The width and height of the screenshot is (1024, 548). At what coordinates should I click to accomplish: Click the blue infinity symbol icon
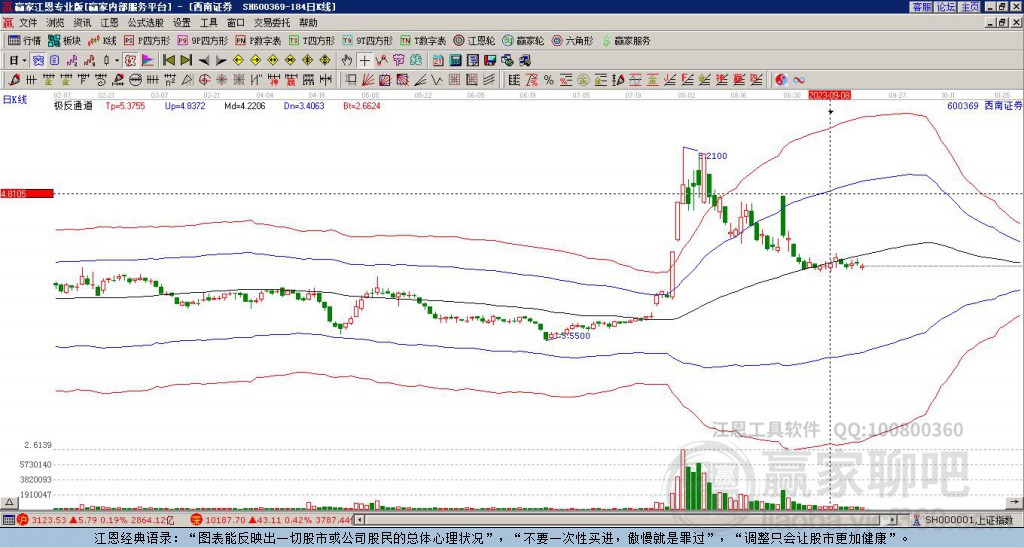(x=799, y=80)
